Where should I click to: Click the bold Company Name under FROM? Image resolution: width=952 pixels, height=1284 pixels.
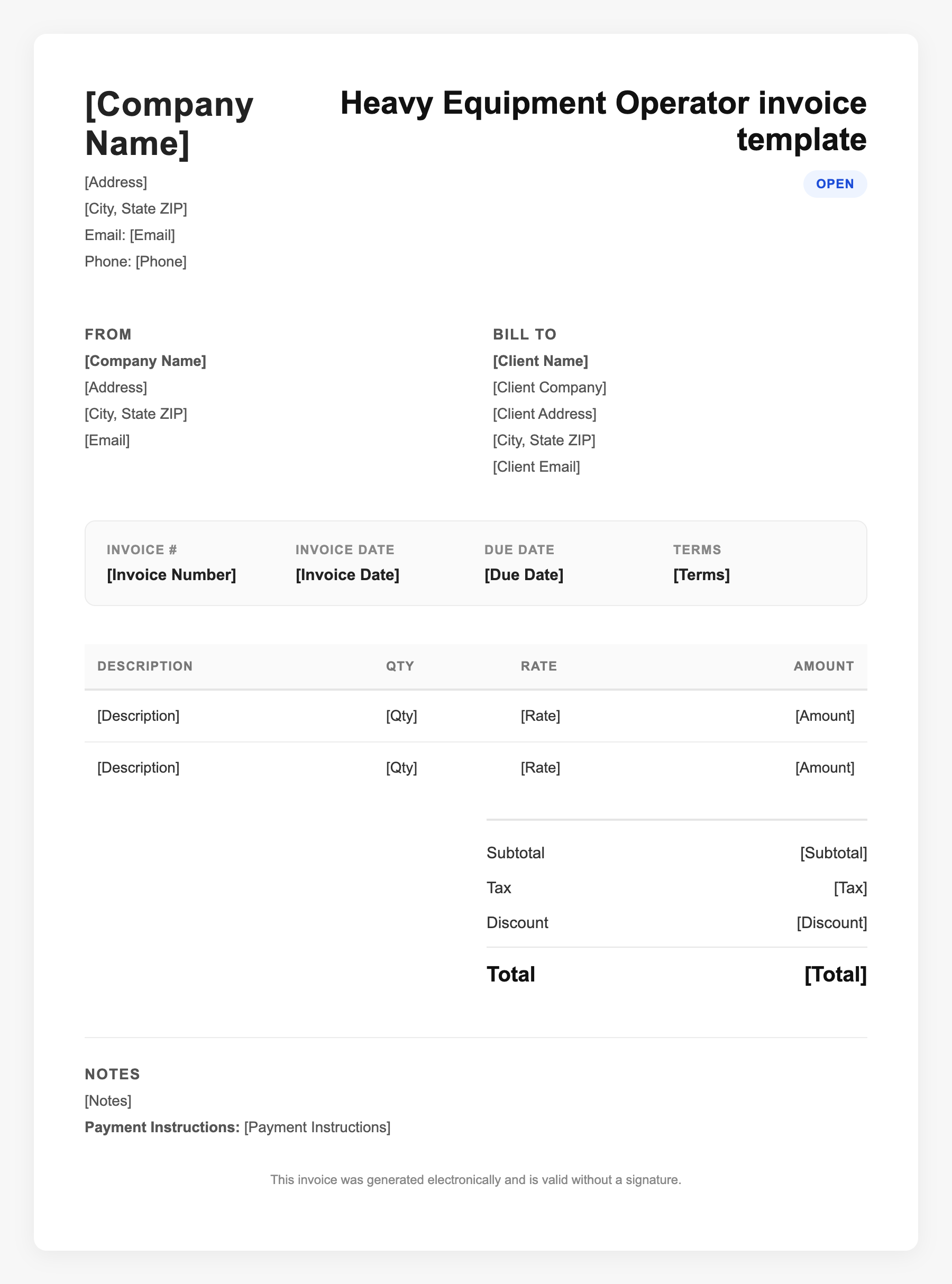[145, 361]
